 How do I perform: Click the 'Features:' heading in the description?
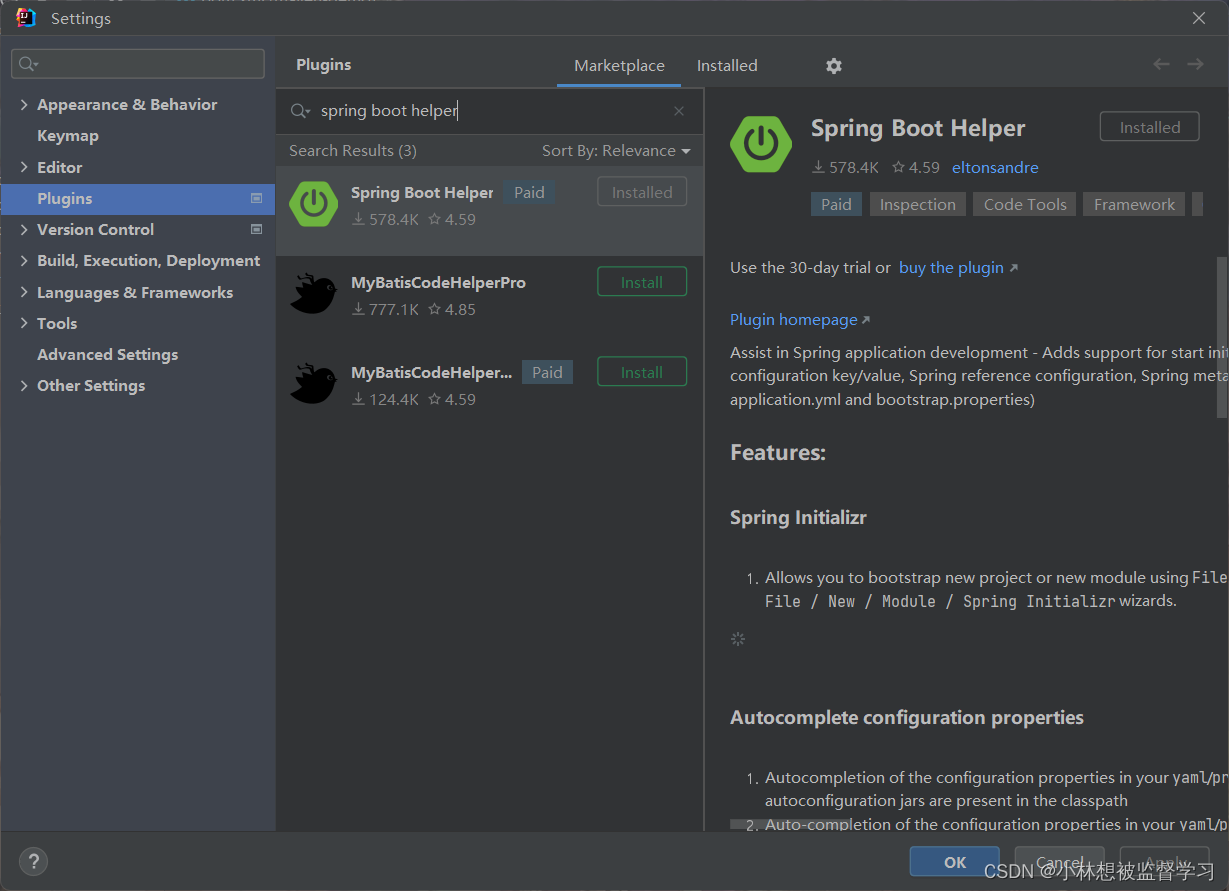778,452
